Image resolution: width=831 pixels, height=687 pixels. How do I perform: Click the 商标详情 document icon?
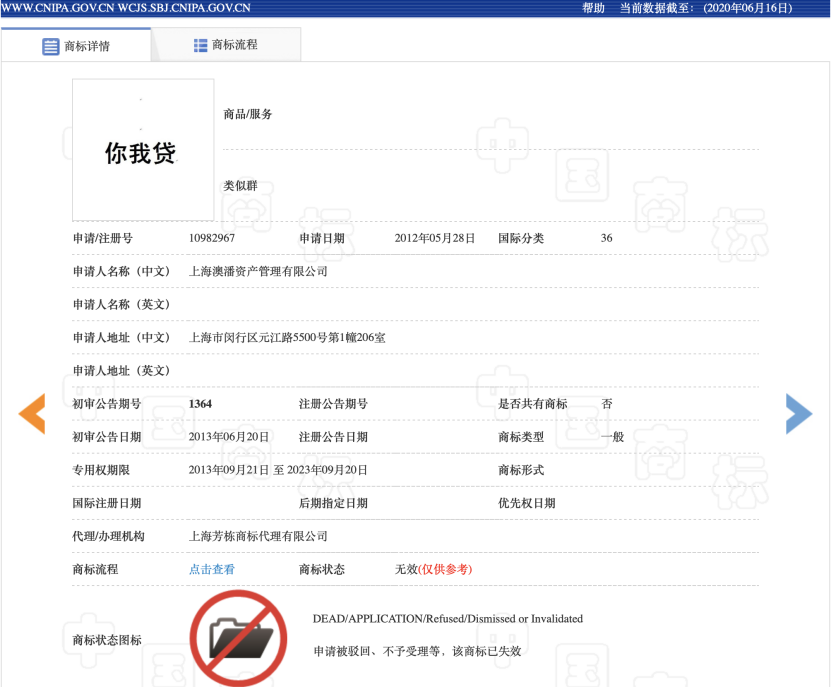pos(50,46)
